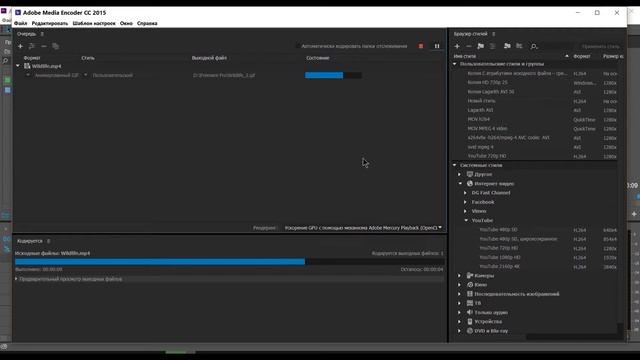
Task: Import presets using the import icon
Action: click(x=507, y=46)
